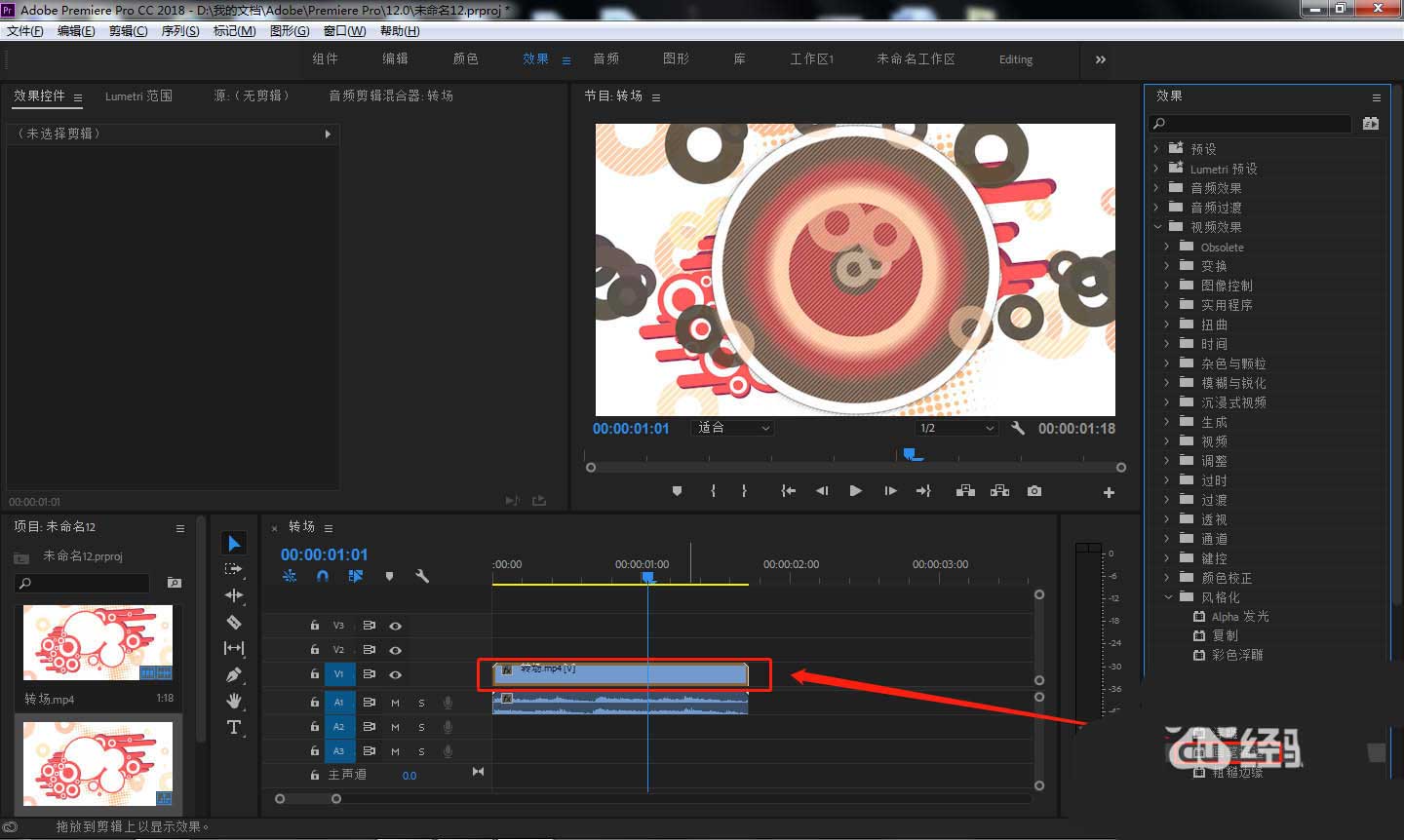Select the Alpha 发光 effect
This screenshot has height=840, width=1404.
click(x=1239, y=617)
